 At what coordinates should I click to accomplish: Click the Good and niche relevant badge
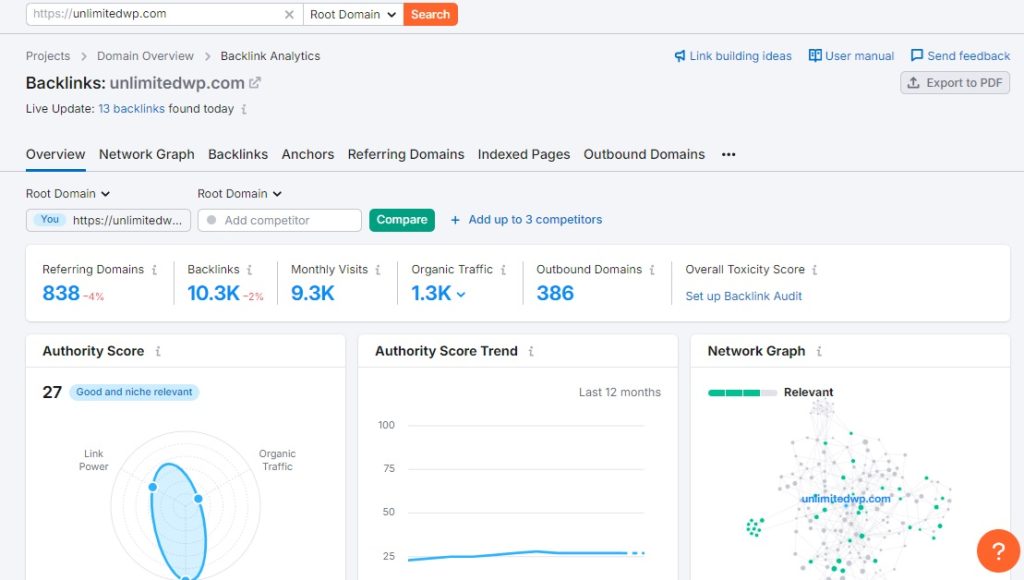pos(134,392)
